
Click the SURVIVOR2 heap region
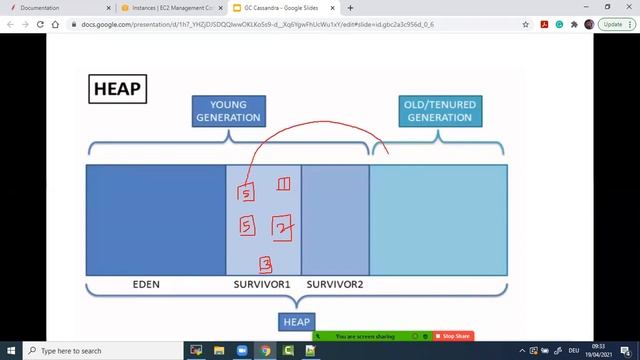pos(335,220)
